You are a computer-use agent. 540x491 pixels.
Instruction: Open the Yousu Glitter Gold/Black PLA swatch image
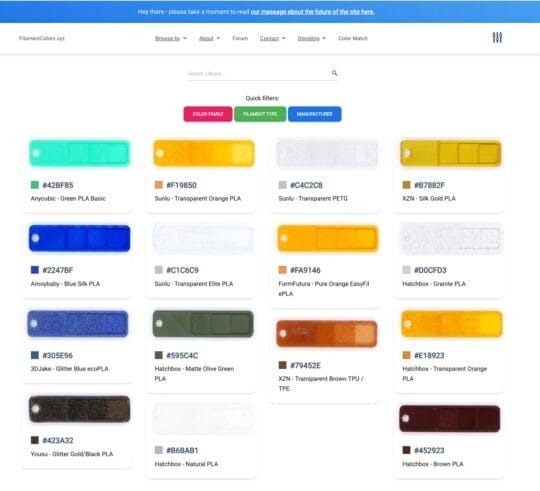[80, 409]
